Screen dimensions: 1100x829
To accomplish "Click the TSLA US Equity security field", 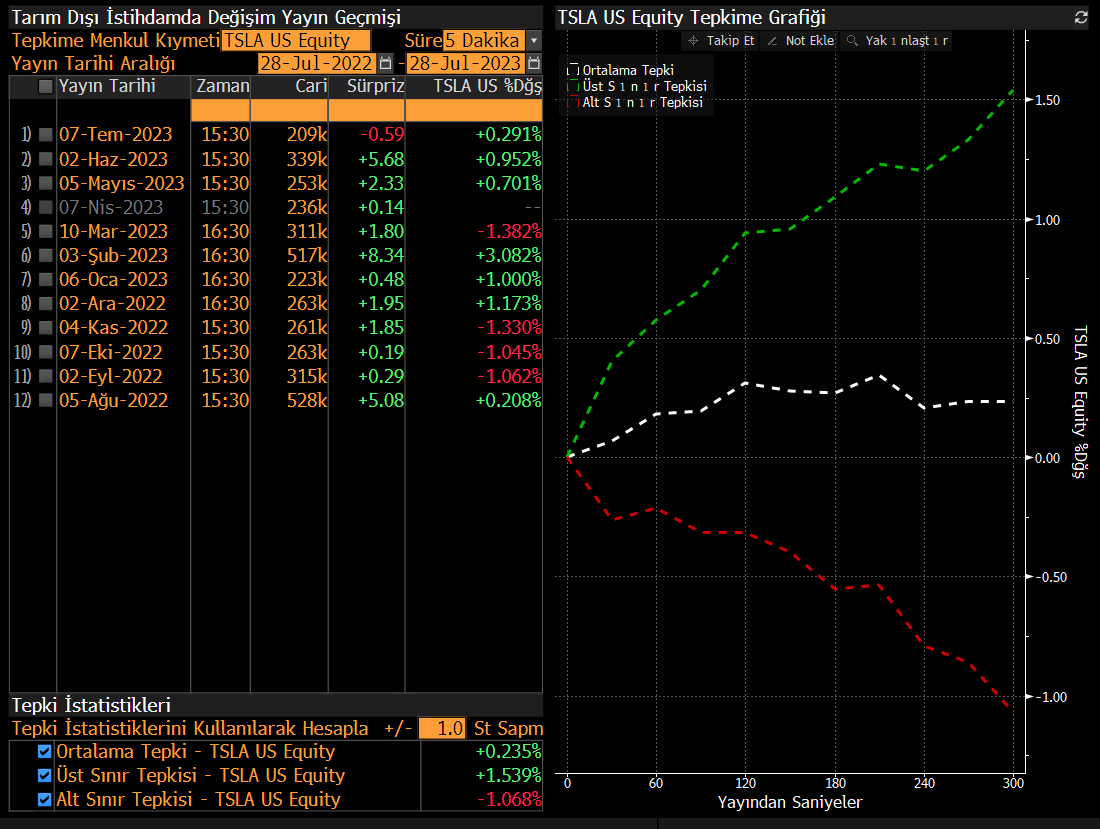I will click(x=295, y=41).
